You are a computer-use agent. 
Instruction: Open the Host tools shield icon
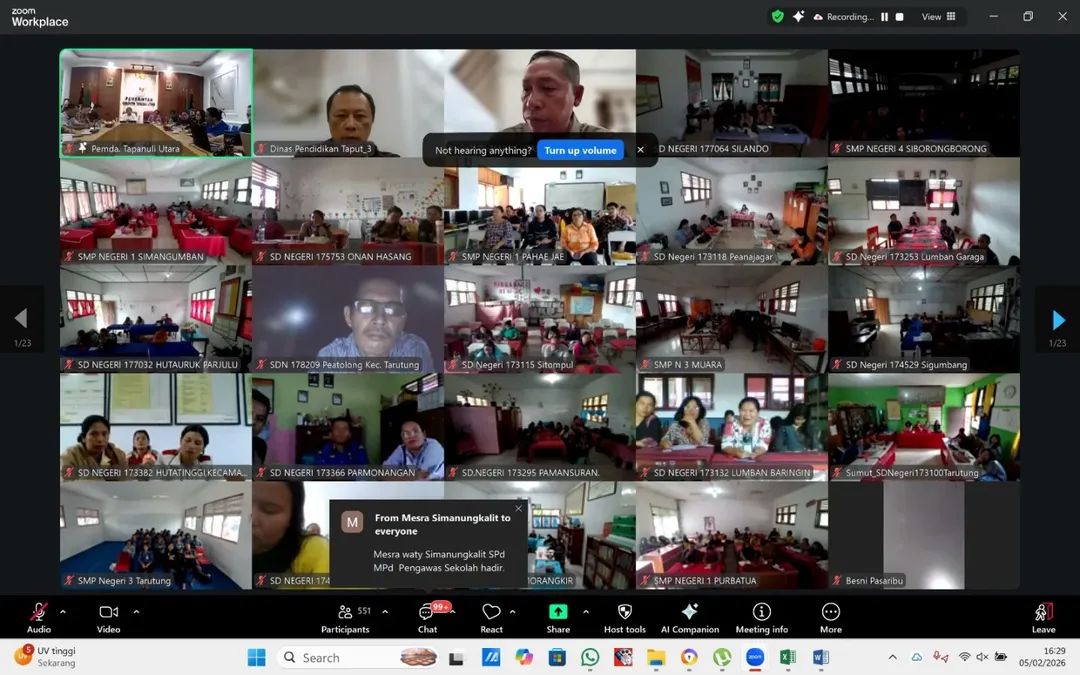(x=625, y=612)
